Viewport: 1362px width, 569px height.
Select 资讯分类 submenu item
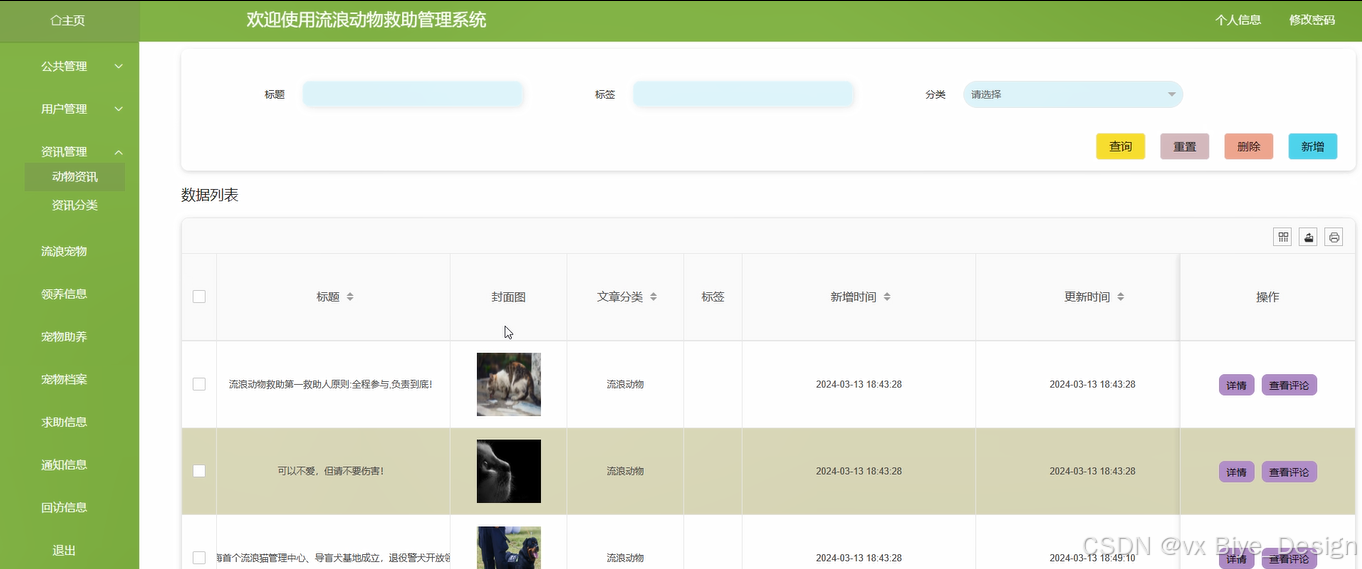tap(75, 205)
